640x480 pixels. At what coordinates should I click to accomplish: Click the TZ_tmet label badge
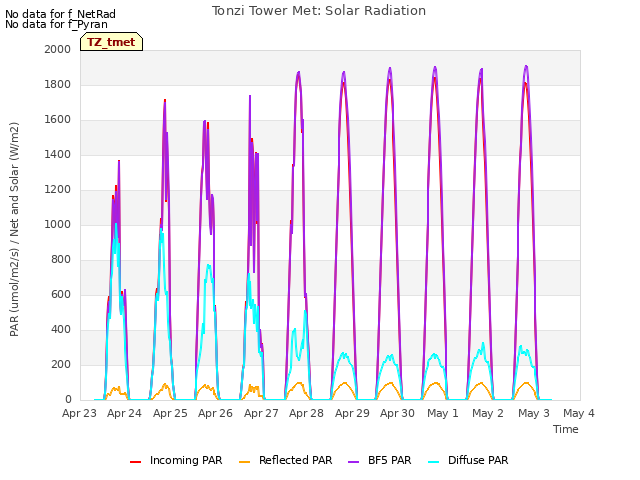(111, 42)
